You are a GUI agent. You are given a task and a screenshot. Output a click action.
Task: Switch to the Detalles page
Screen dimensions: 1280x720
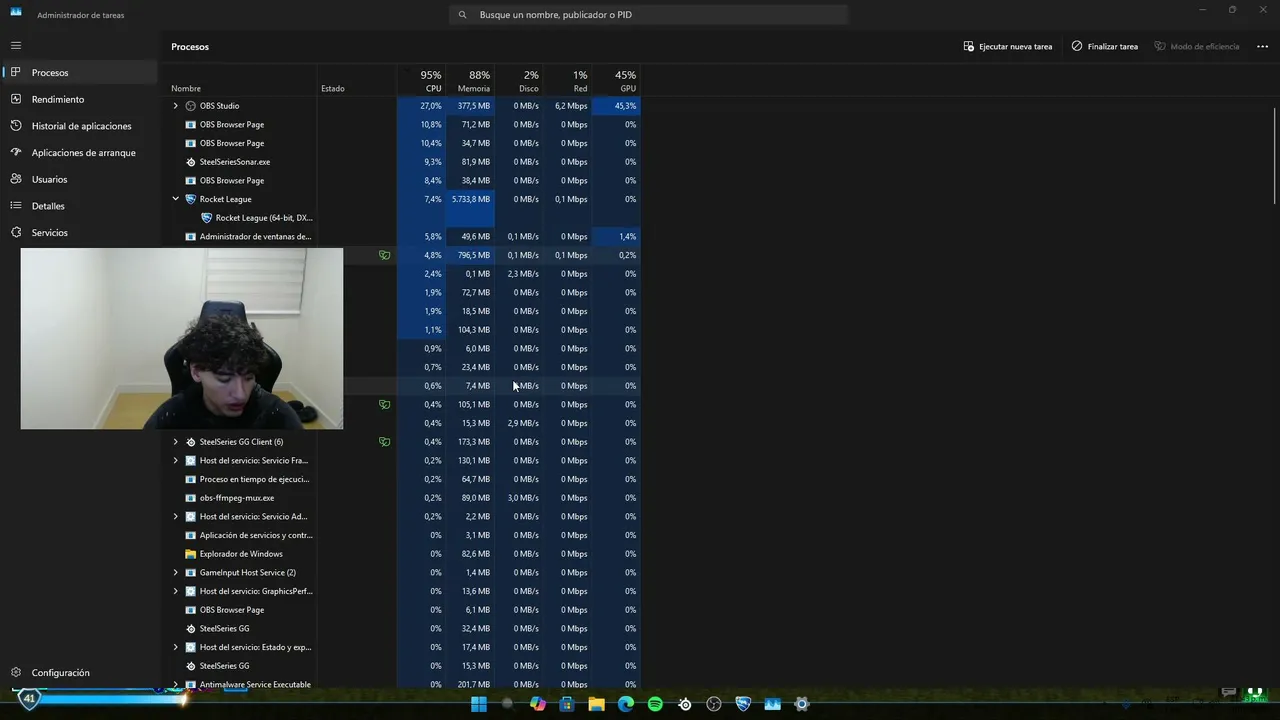click(80, 206)
